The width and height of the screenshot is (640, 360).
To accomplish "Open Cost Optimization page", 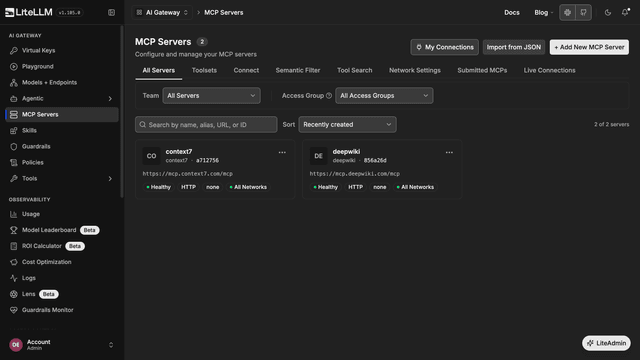I will click(x=62, y=262).
